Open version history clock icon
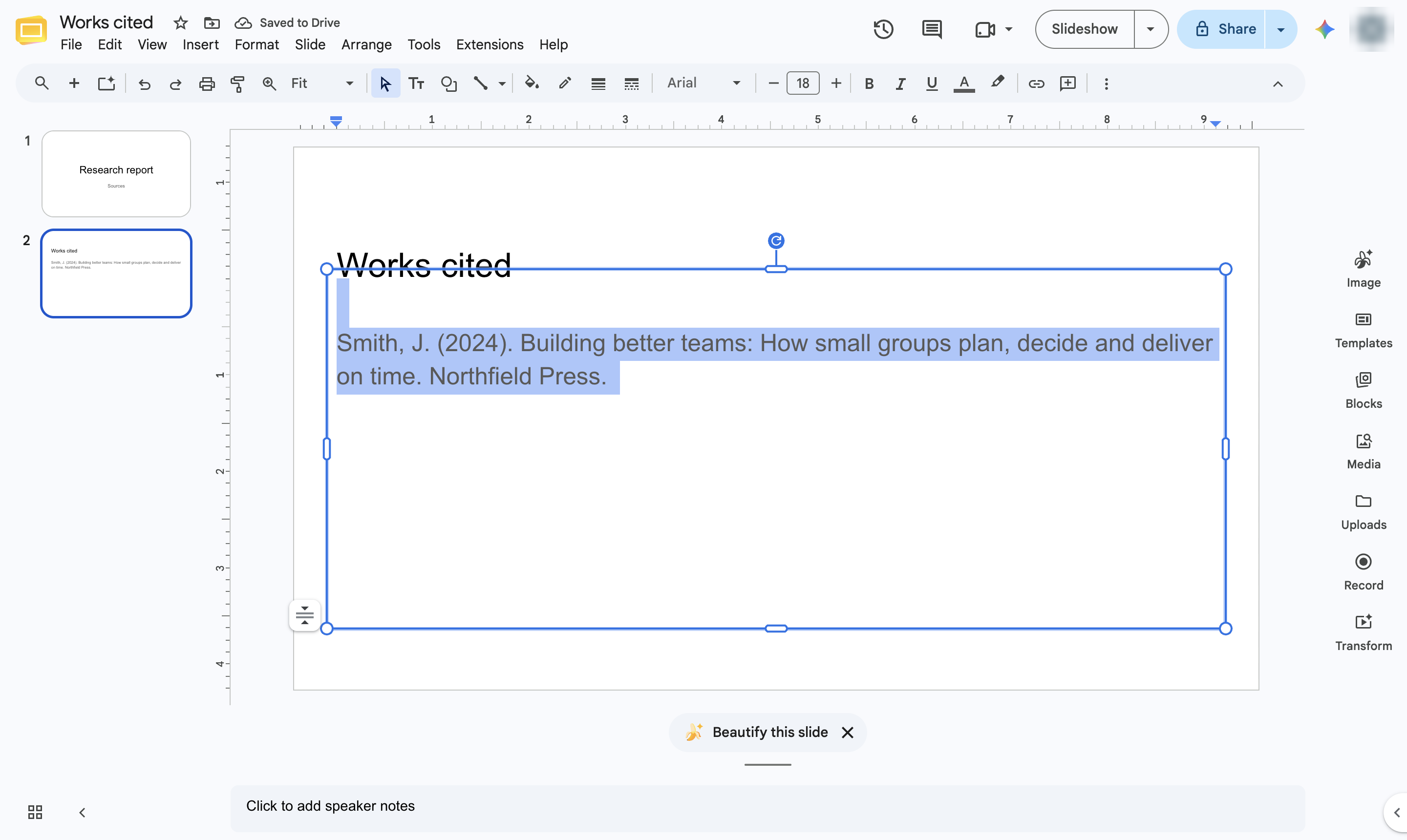 click(883, 29)
